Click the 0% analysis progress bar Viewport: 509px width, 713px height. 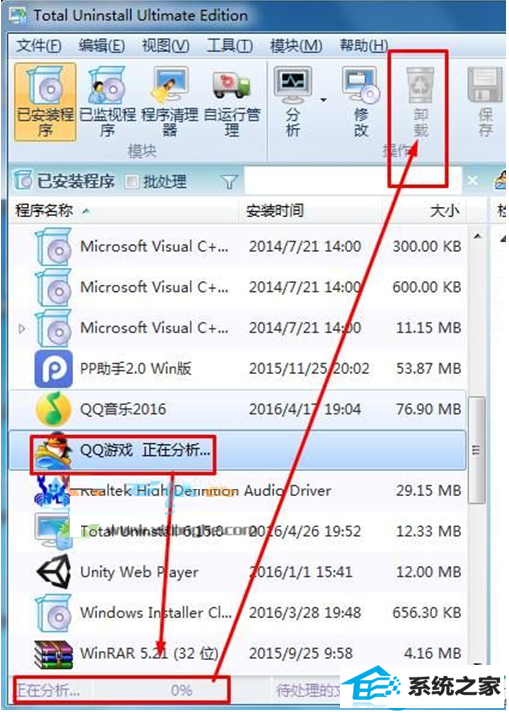click(x=181, y=690)
